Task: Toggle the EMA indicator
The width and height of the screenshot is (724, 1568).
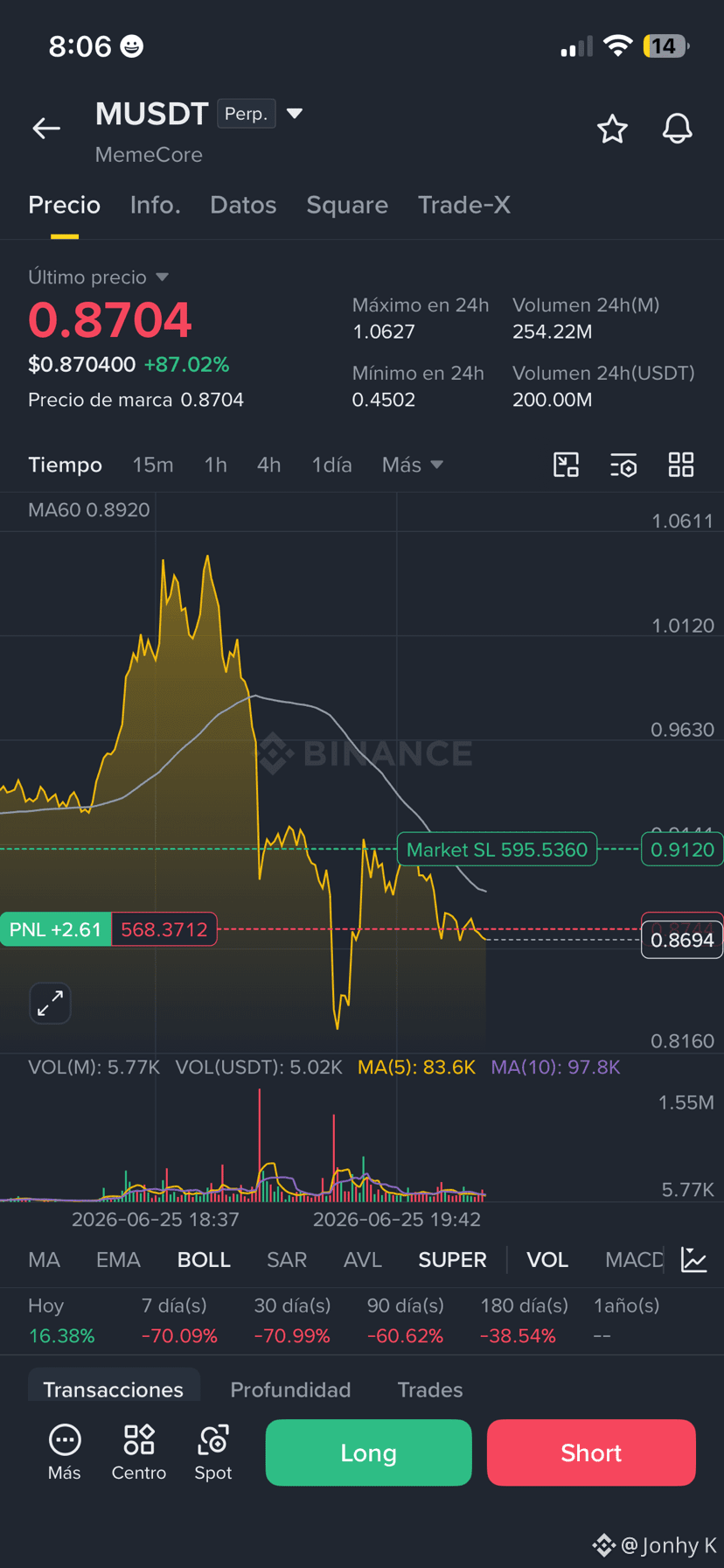Action: point(118,1260)
